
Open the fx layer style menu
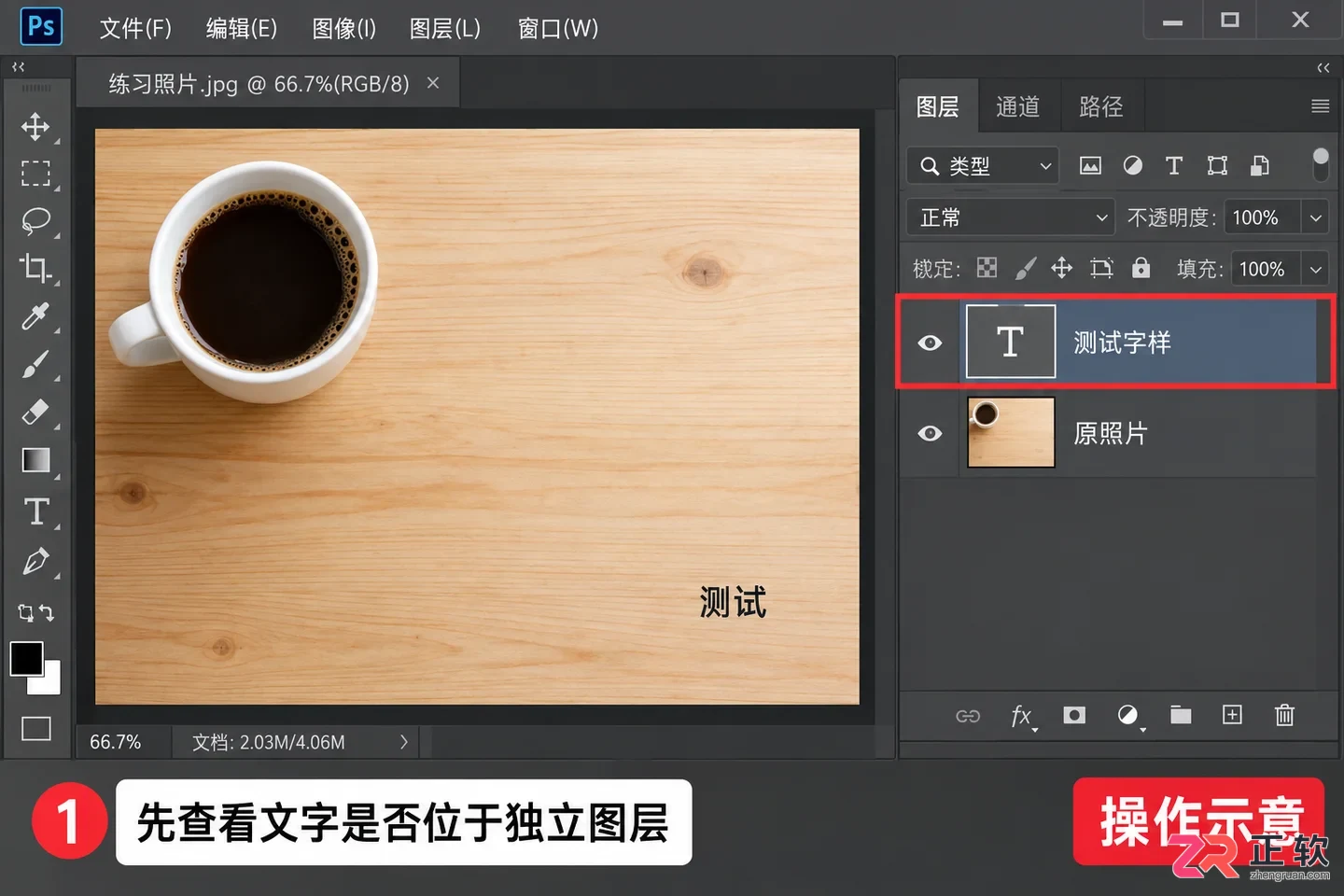pyautogui.click(x=1023, y=716)
